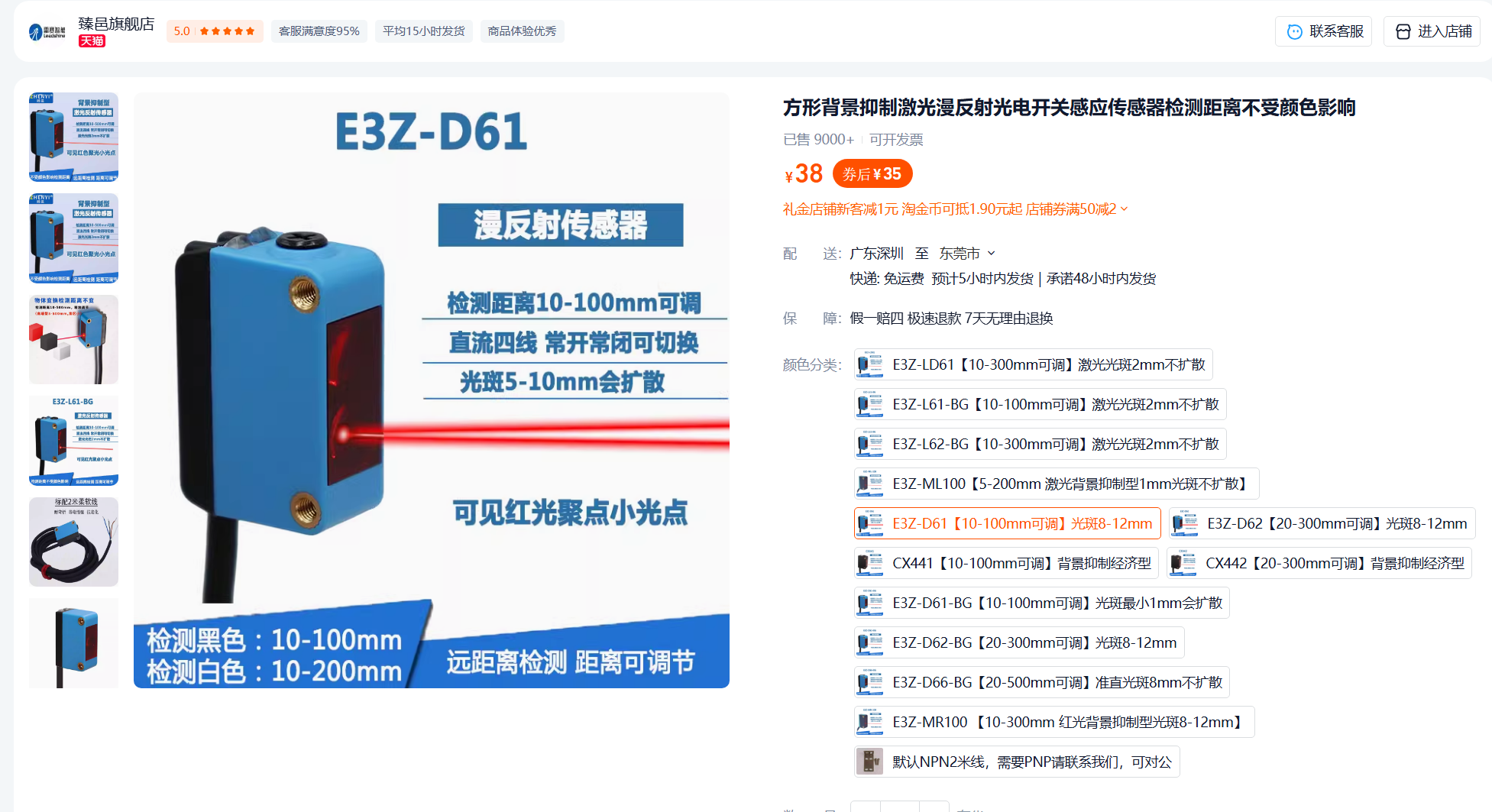This screenshot has height=812, width=1492.
Task: Click the 联系客服 chat icon
Action: (x=1294, y=31)
